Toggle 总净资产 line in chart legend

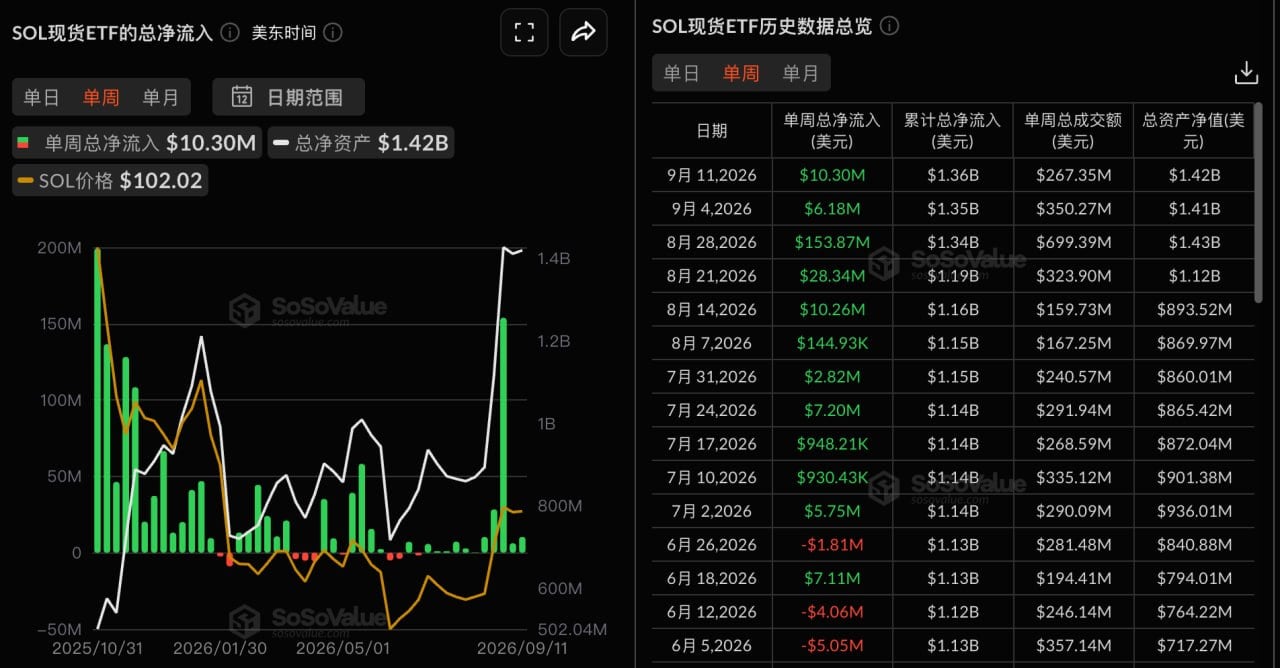point(361,143)
